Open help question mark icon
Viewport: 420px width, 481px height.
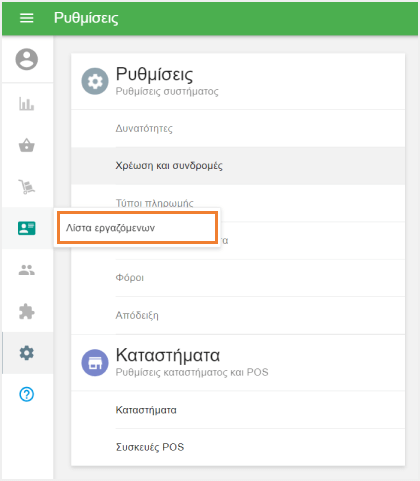click(27, 394)
